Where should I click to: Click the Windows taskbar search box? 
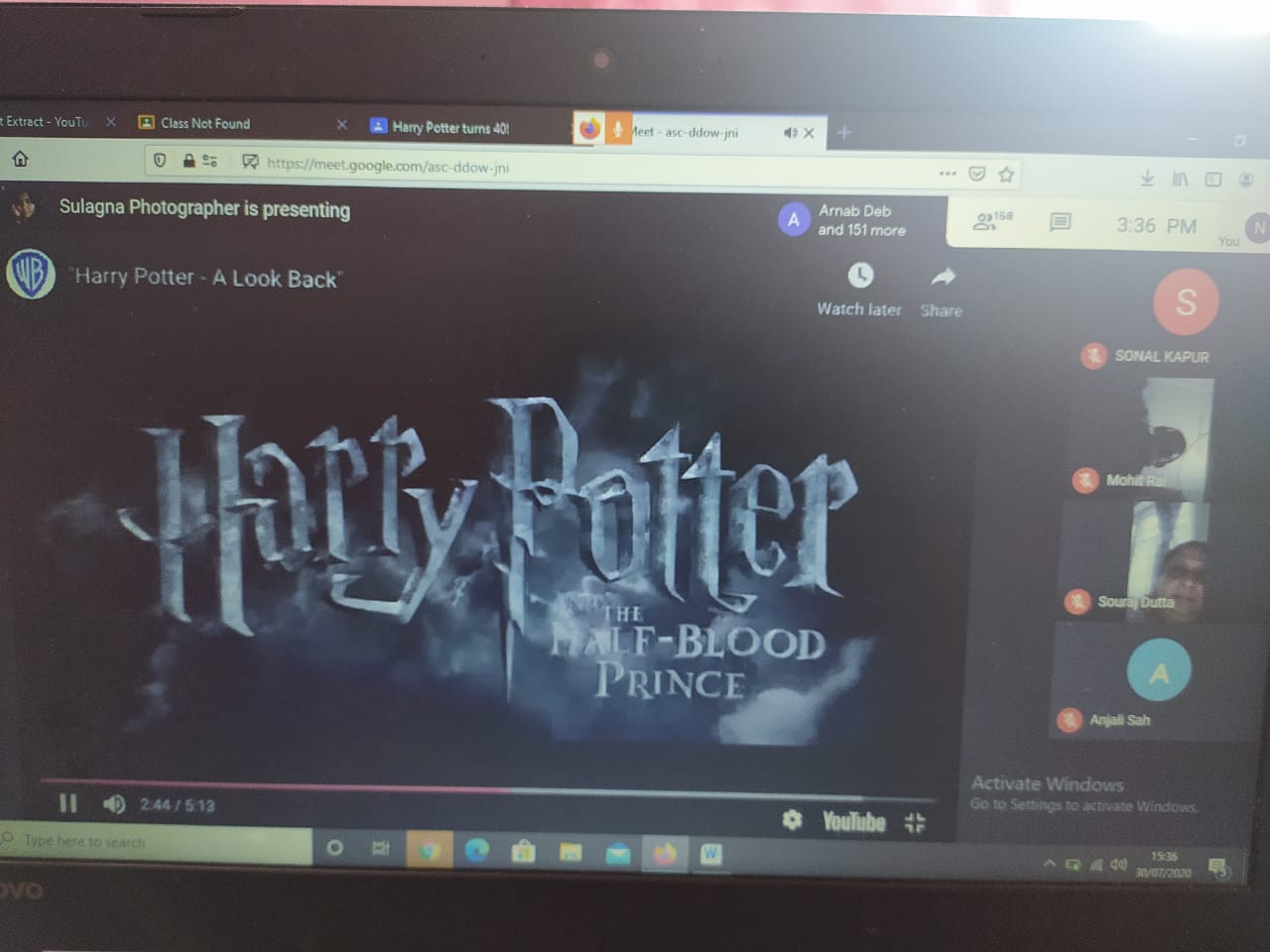click(x=156, y=841)
